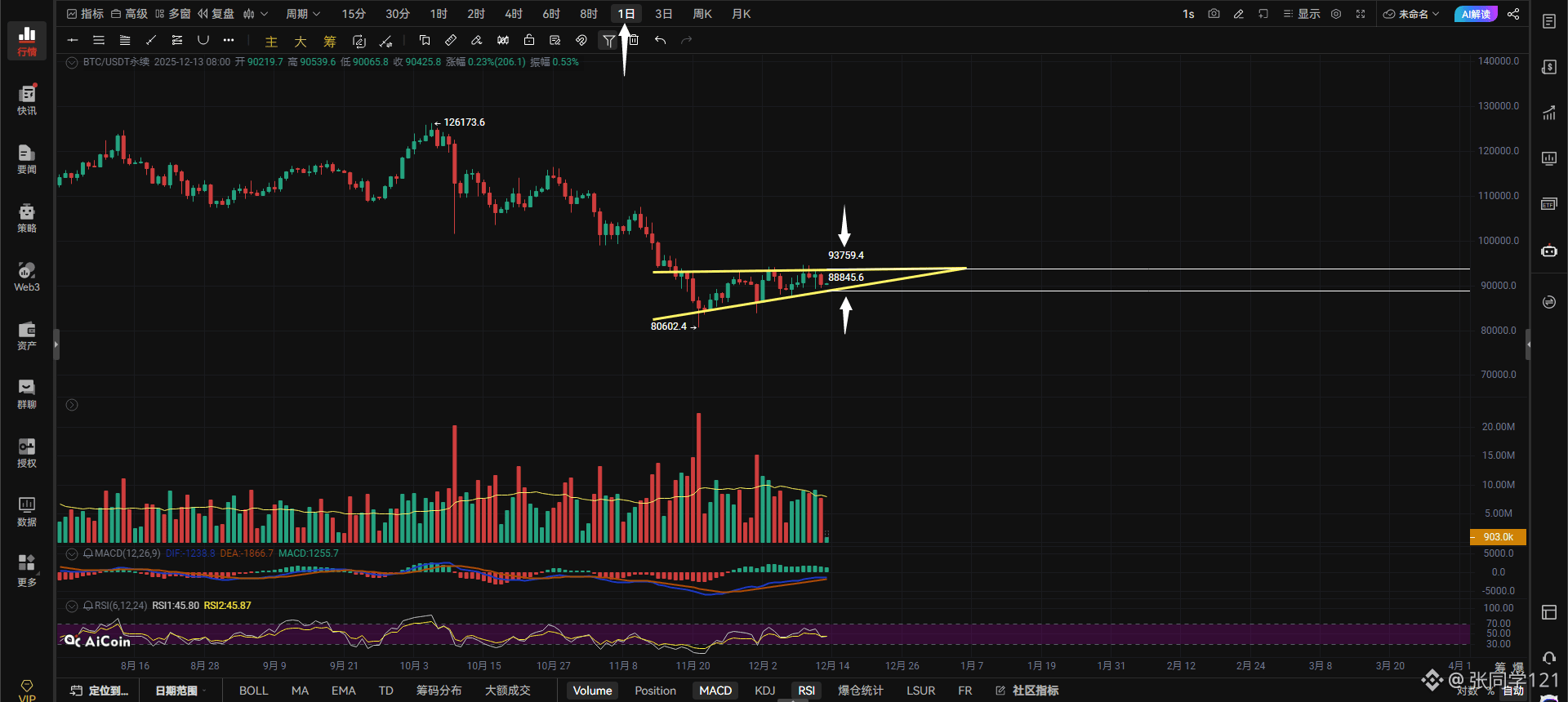Viewport: 1568px width, 702px height.
Task: Toggle fullscreen chart mode
Action: coord(1361,14)
